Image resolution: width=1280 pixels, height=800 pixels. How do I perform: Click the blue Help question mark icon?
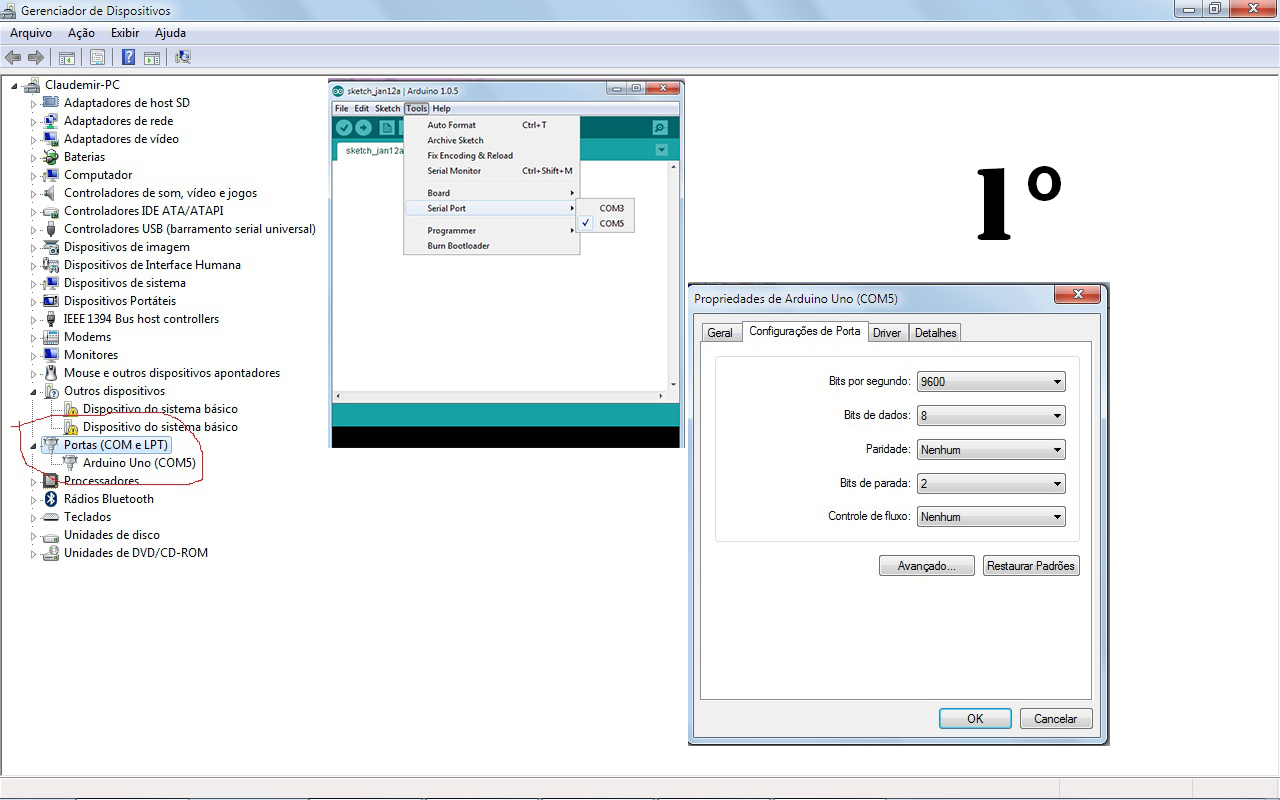[x=129, y=57]
